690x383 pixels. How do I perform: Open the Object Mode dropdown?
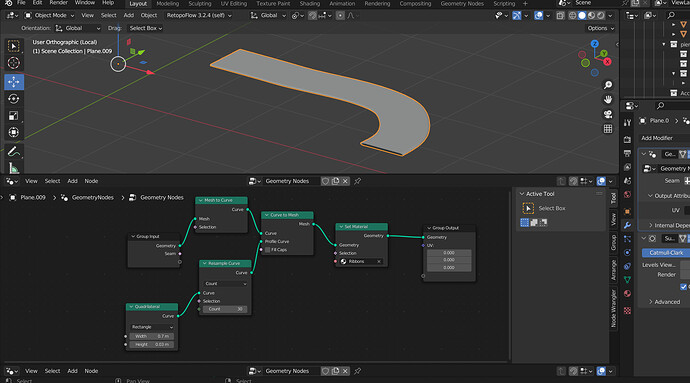tap(49, 15)
